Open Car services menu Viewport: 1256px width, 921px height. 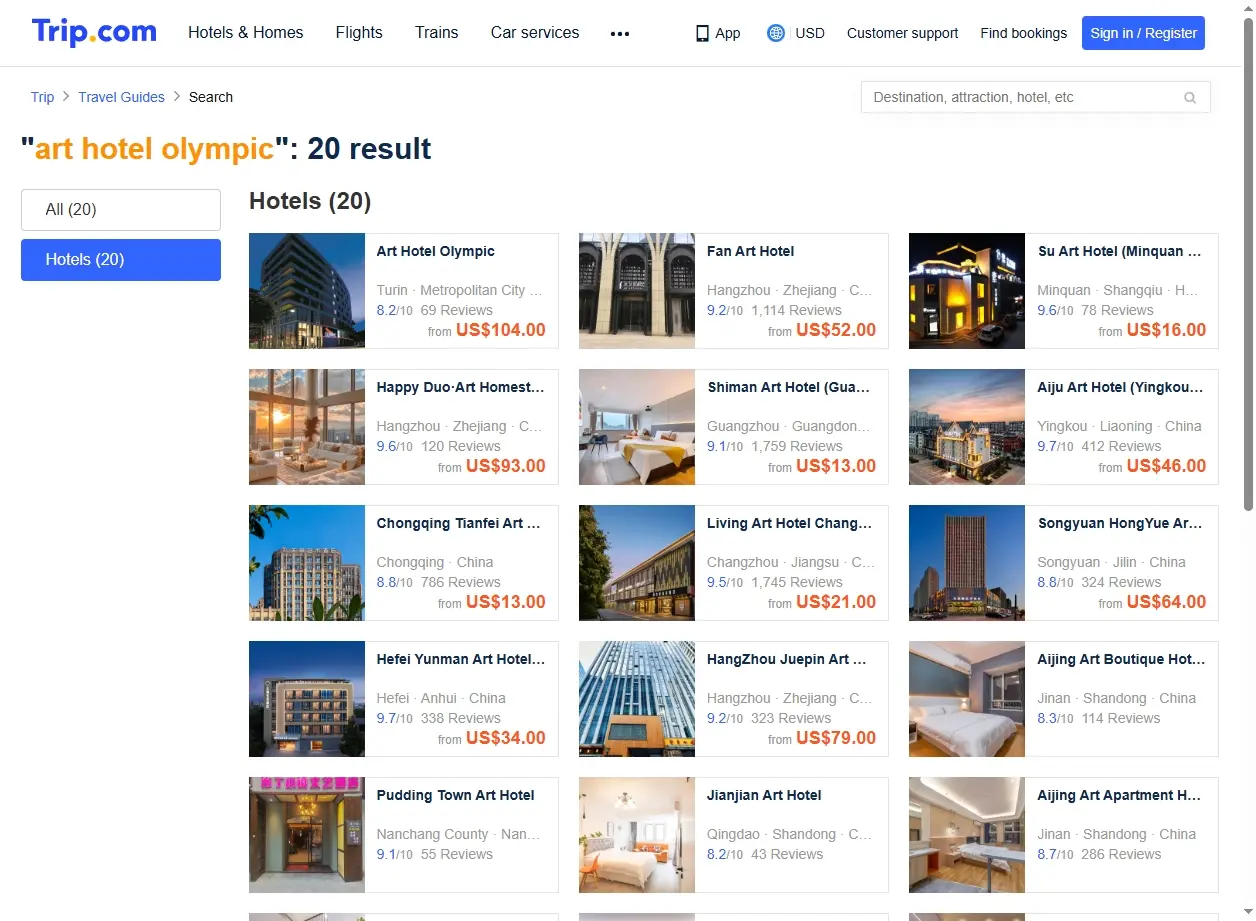(535, 33)
